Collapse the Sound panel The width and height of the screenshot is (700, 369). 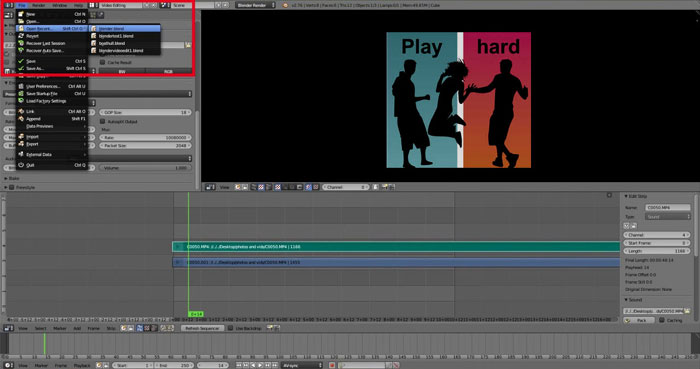click(633, 300)
